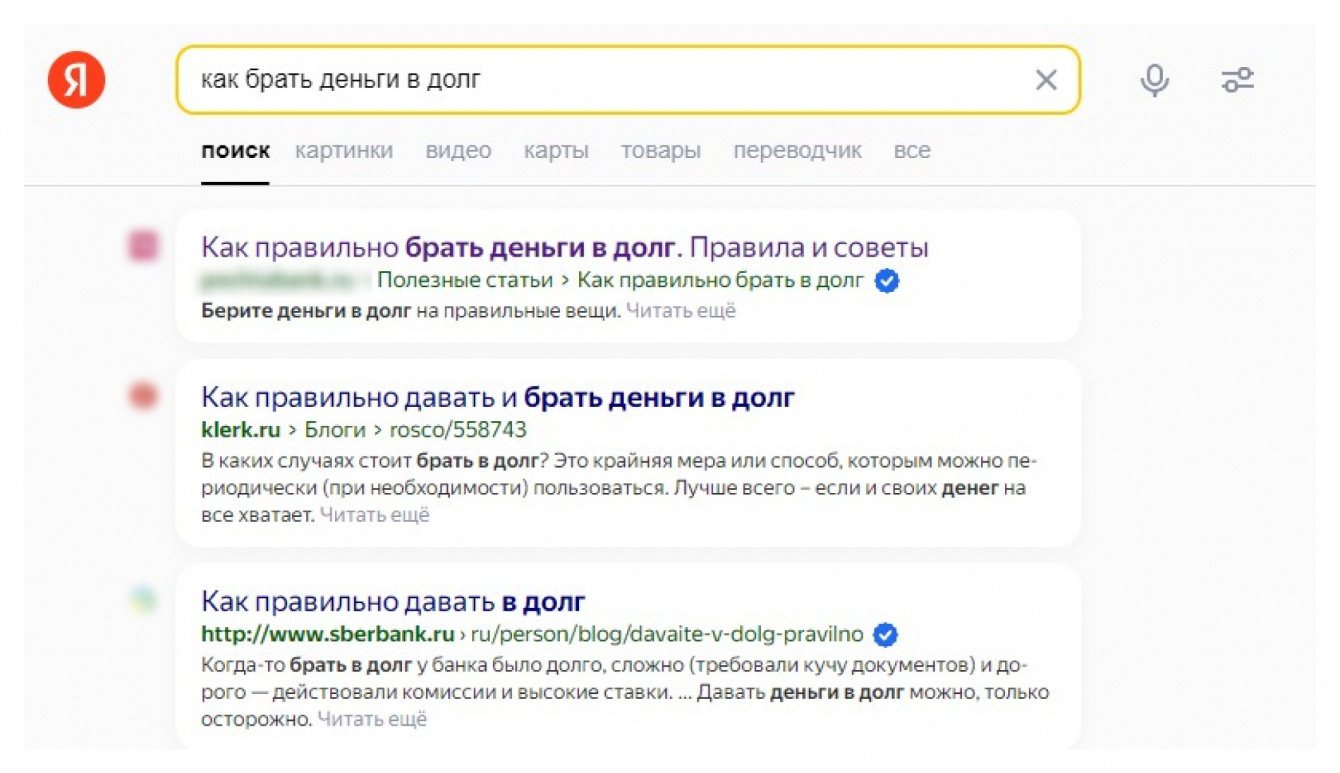Click the favicon of the klerk.ru result
Image resolution: width=1340 pixels, height=773 pixels.
pyautogui.click(x=144, y=397)
